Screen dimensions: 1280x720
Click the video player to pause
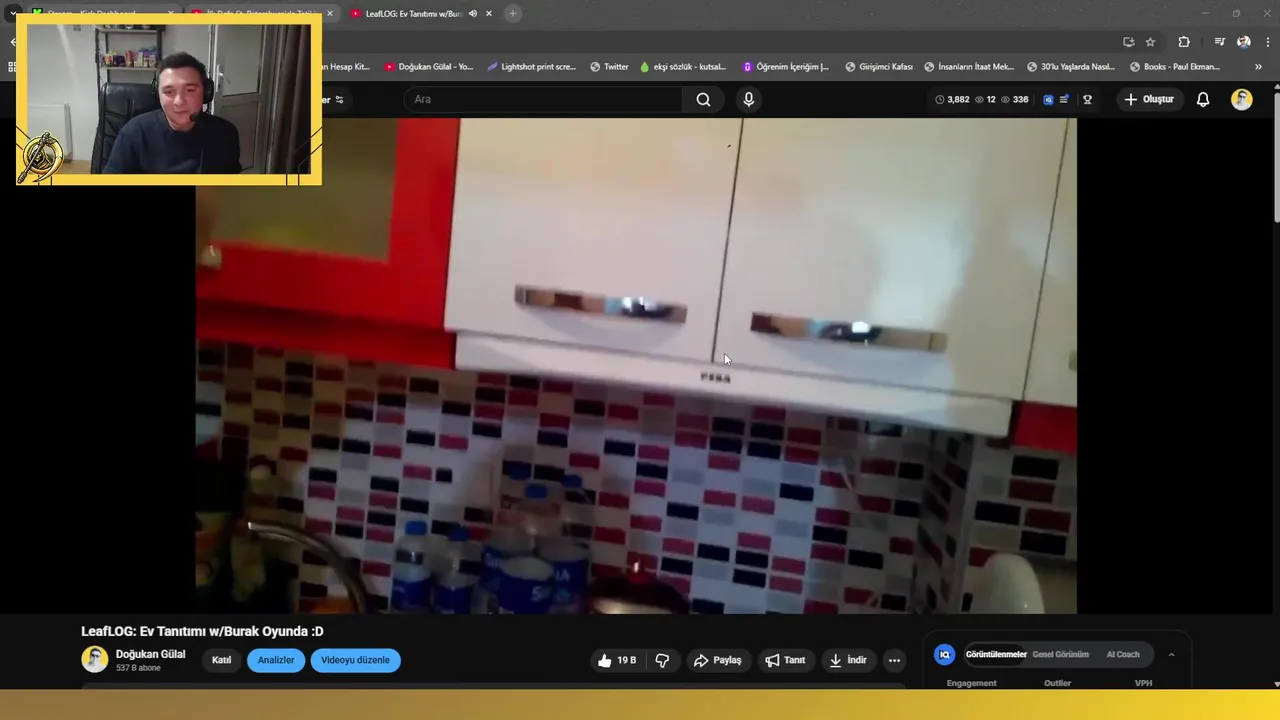[x=636, y=365]
